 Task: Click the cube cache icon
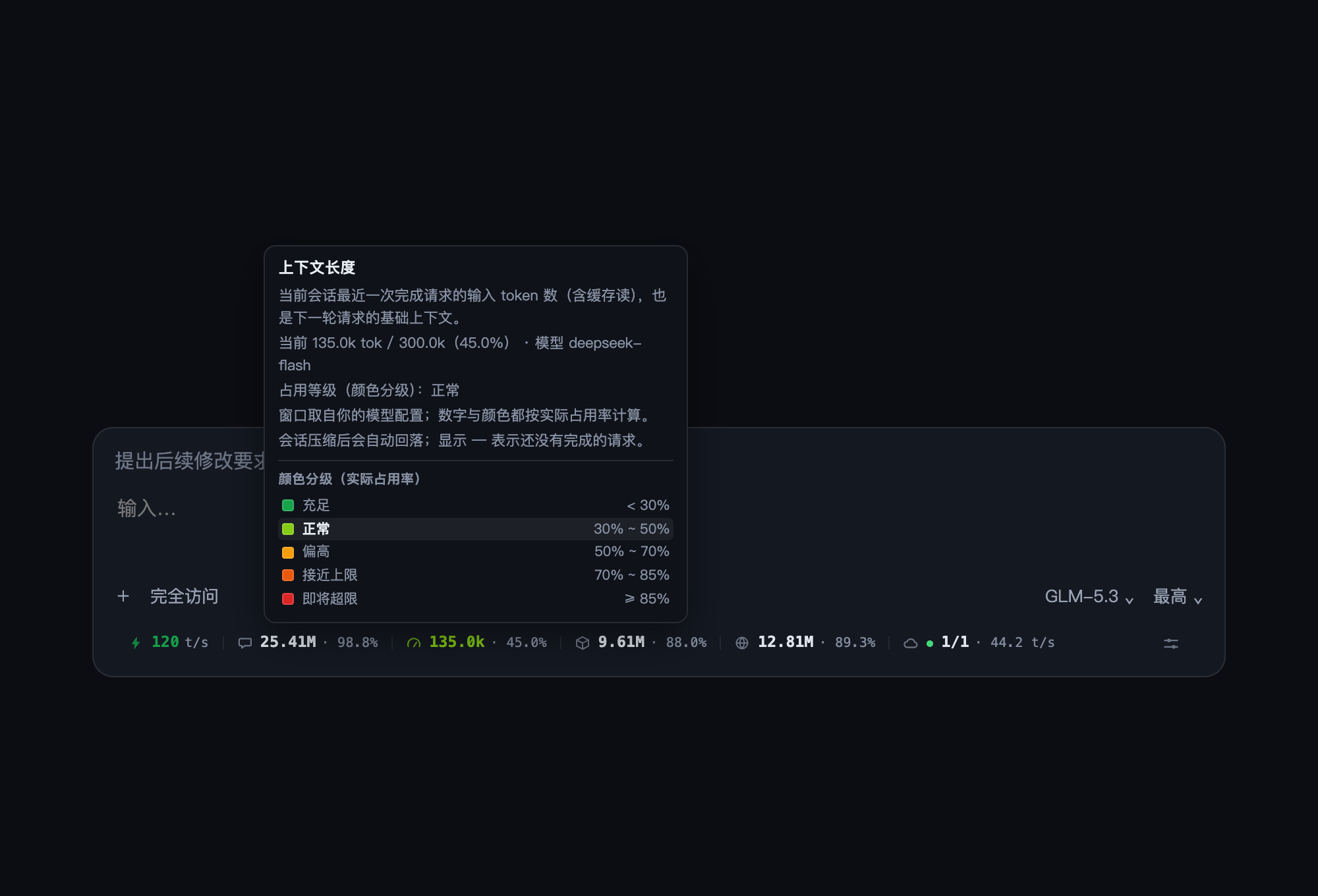583,643
